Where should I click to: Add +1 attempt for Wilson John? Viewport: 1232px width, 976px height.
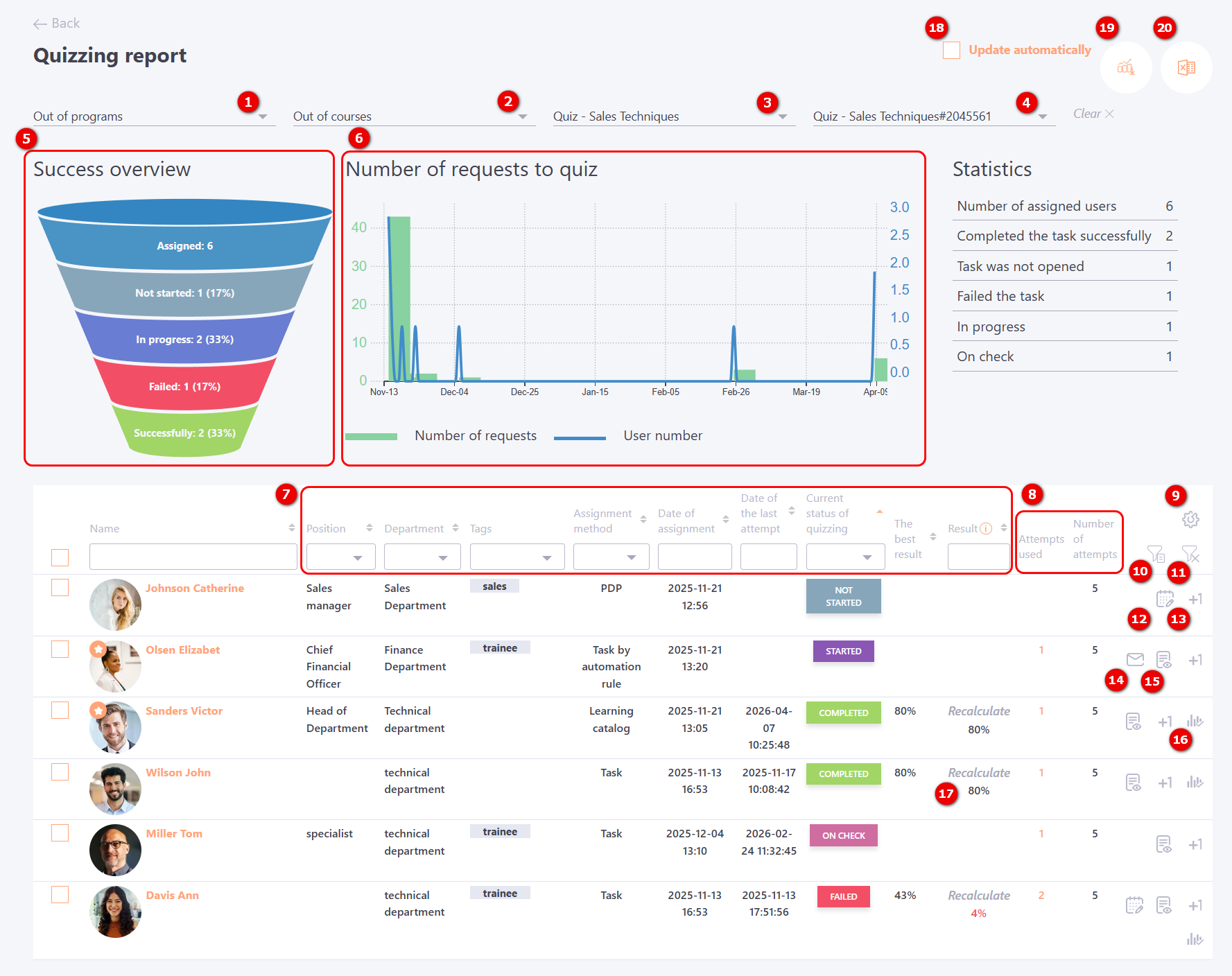(1165, 783)
